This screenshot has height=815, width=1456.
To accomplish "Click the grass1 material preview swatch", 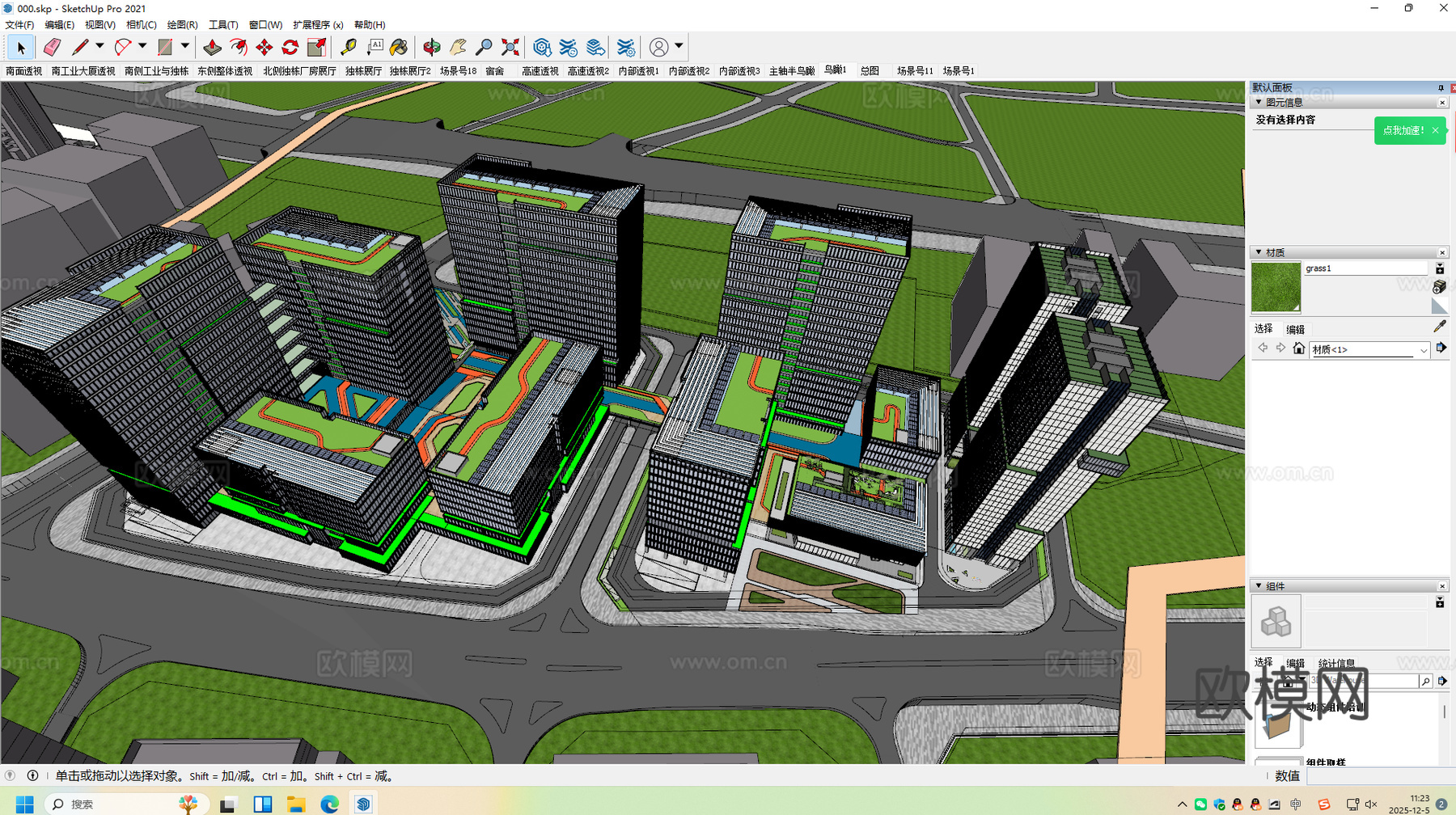I will coord(1276,287).
